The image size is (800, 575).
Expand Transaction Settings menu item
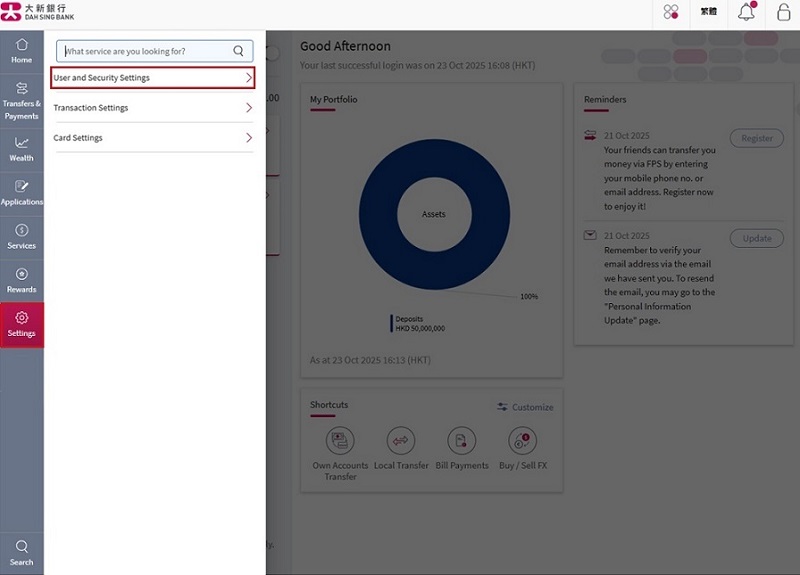click(153, 108)
